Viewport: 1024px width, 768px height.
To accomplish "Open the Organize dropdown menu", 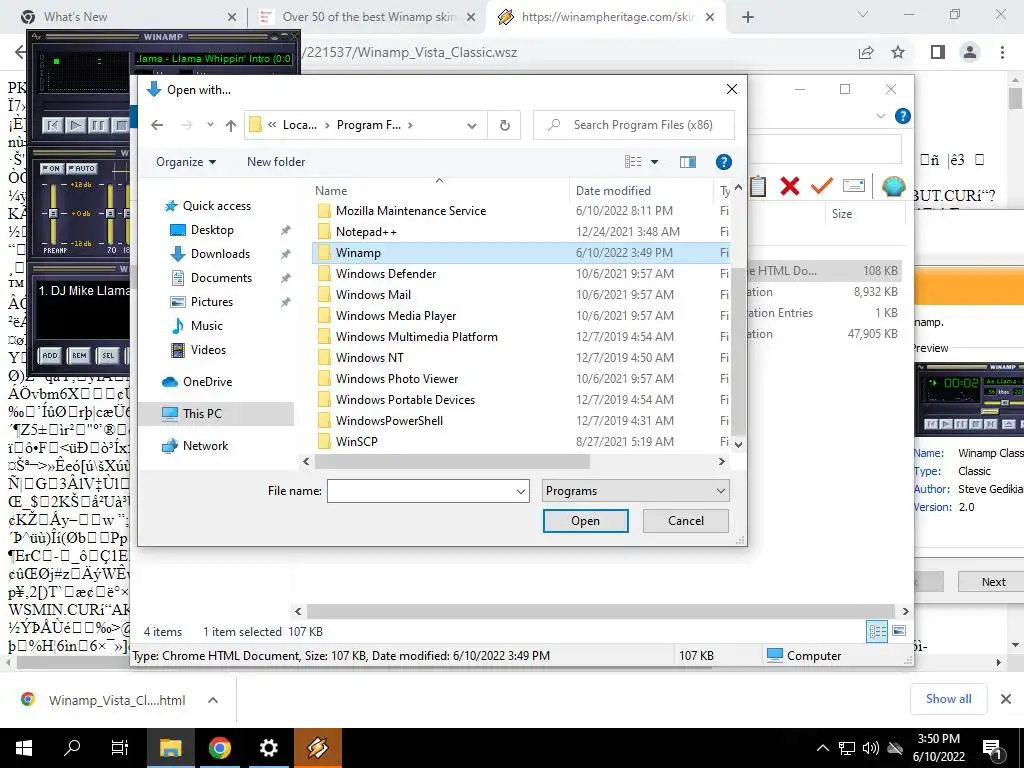I will (x=185, y=162).
